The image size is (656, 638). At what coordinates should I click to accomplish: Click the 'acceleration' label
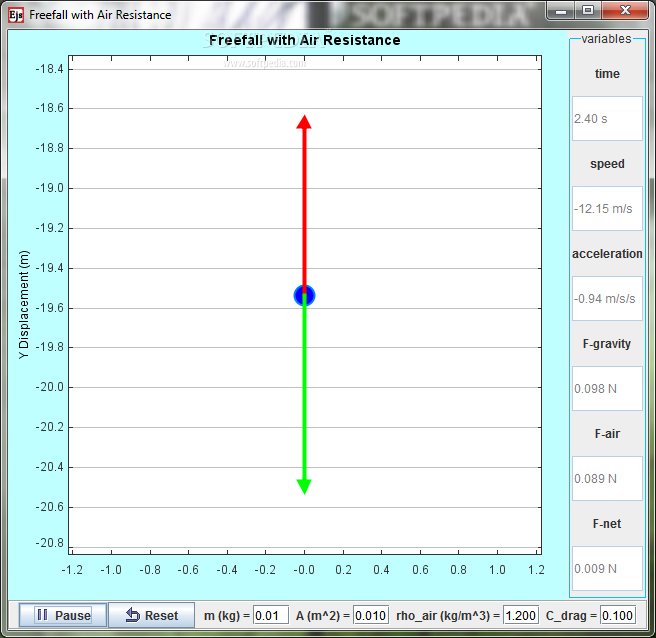coord(607,254)
